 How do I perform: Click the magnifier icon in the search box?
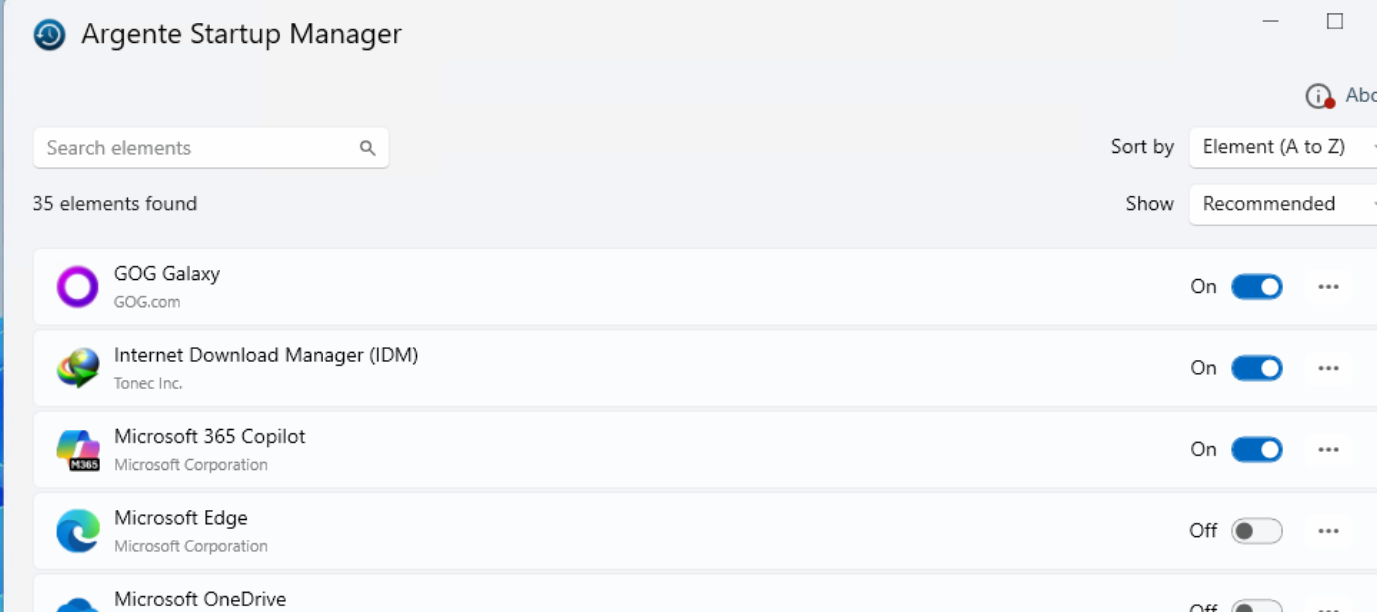(x=366, y=147)
